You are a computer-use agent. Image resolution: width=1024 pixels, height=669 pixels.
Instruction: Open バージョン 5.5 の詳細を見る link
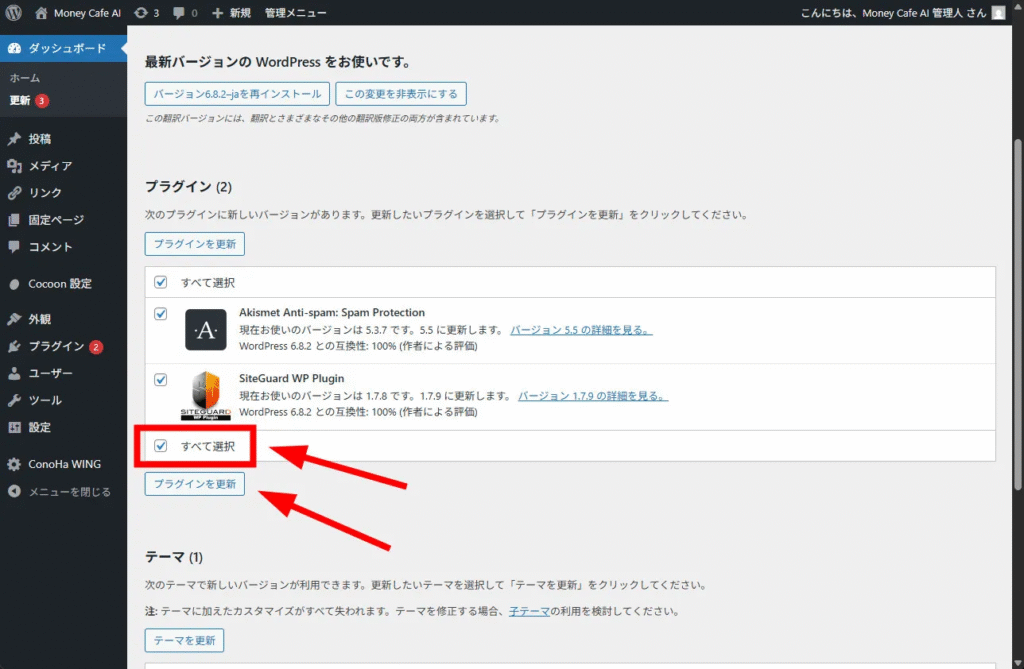click(x=581, y=330)
